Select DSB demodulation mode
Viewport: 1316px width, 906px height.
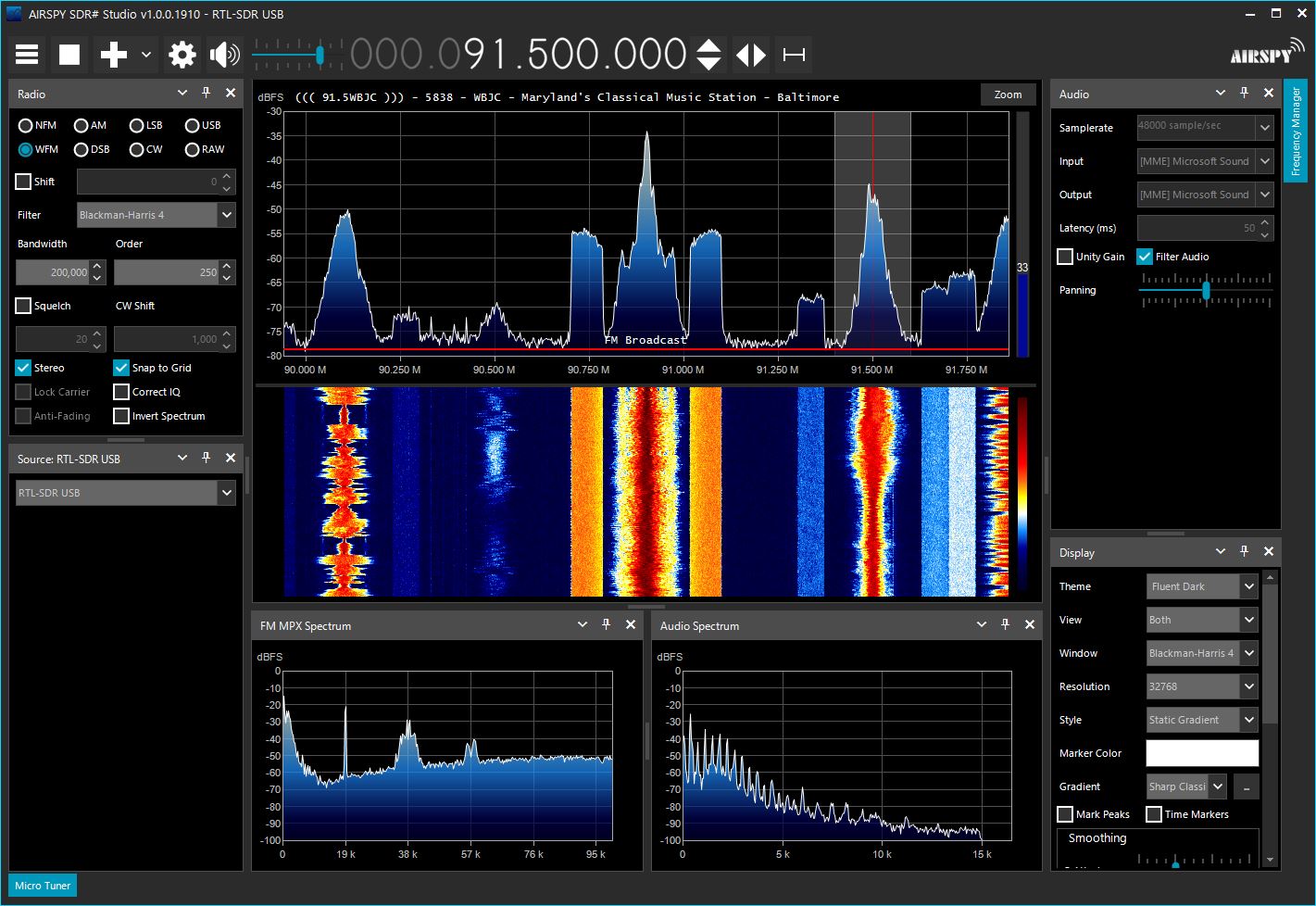click(x=92, y=149)
